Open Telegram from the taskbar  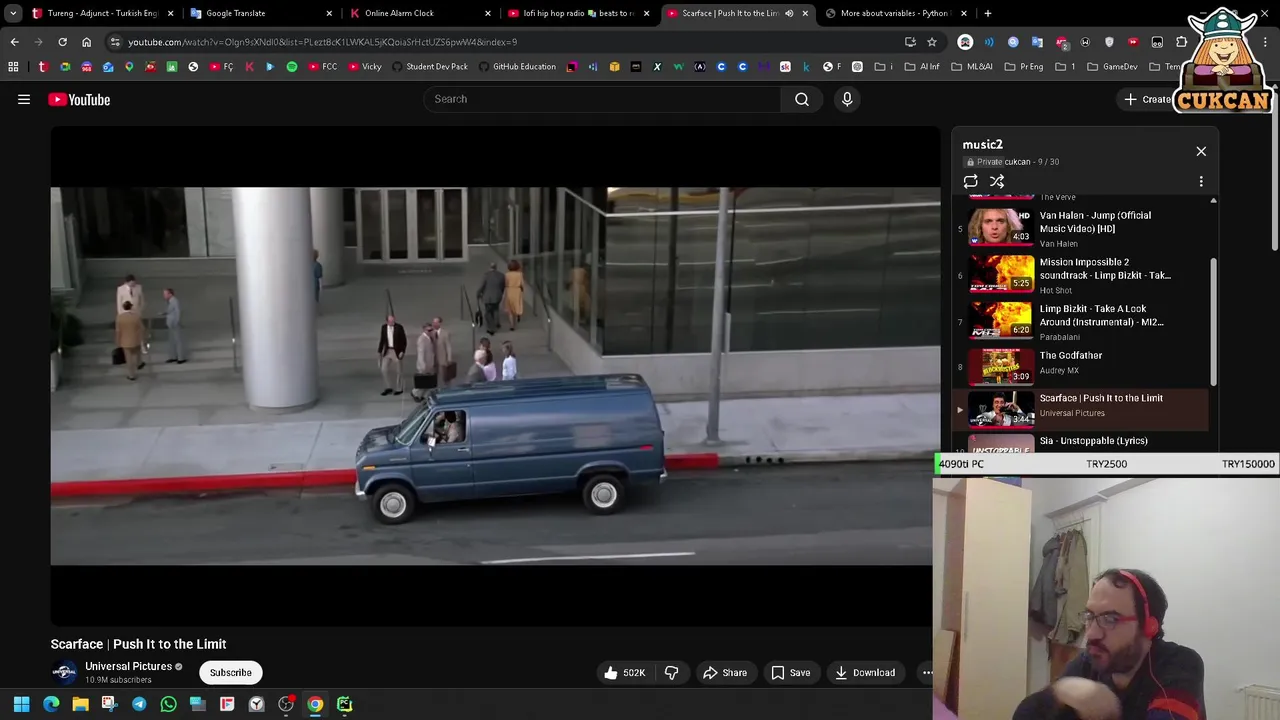coord(139,704)
